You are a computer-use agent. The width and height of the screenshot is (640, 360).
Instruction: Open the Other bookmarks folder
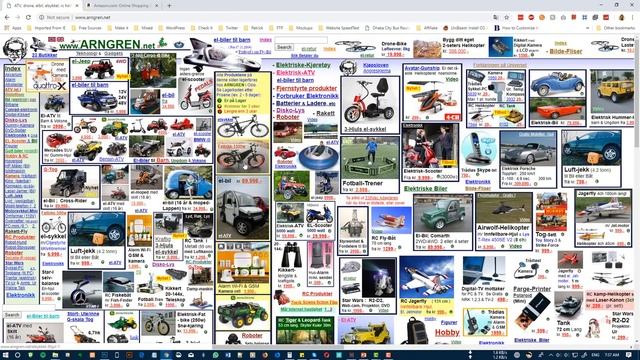pyautogui.click(x=616, y=28)
